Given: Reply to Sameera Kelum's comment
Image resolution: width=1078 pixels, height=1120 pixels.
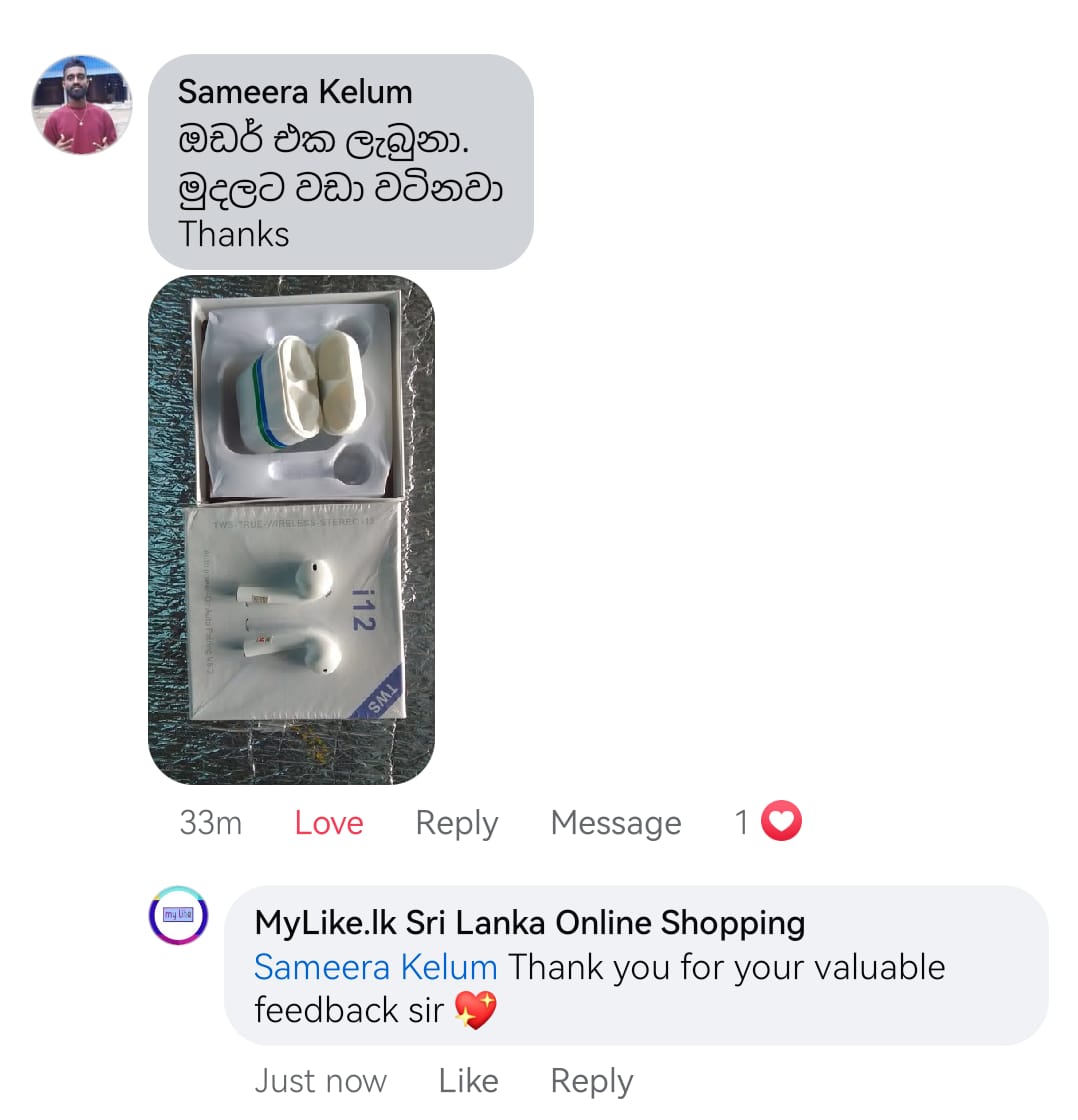Looking at the screenshot, I should pyautogui.click(x=456, y=824).
